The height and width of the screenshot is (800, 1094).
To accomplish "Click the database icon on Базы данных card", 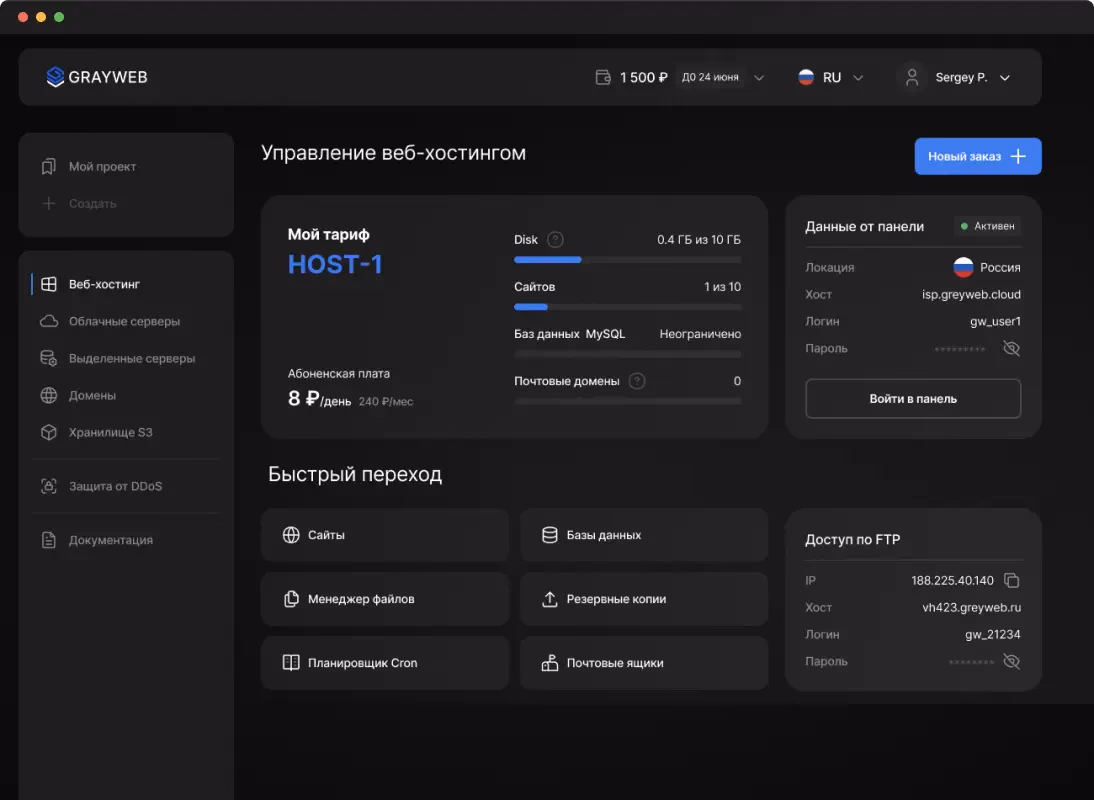I will 550,535.
